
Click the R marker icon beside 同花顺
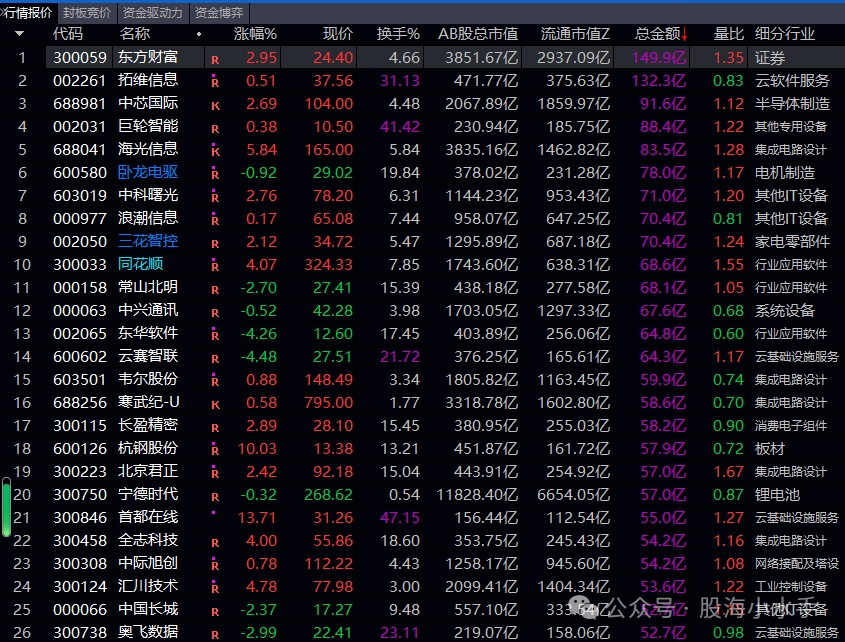215,266
